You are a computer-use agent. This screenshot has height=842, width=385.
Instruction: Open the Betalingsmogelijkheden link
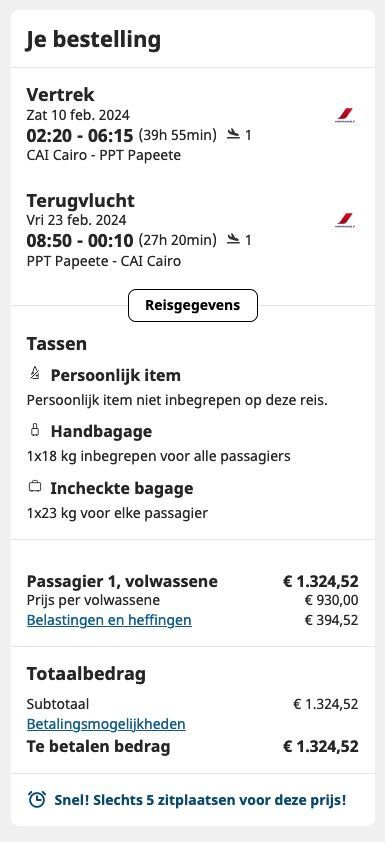click(x=106, y=724)
